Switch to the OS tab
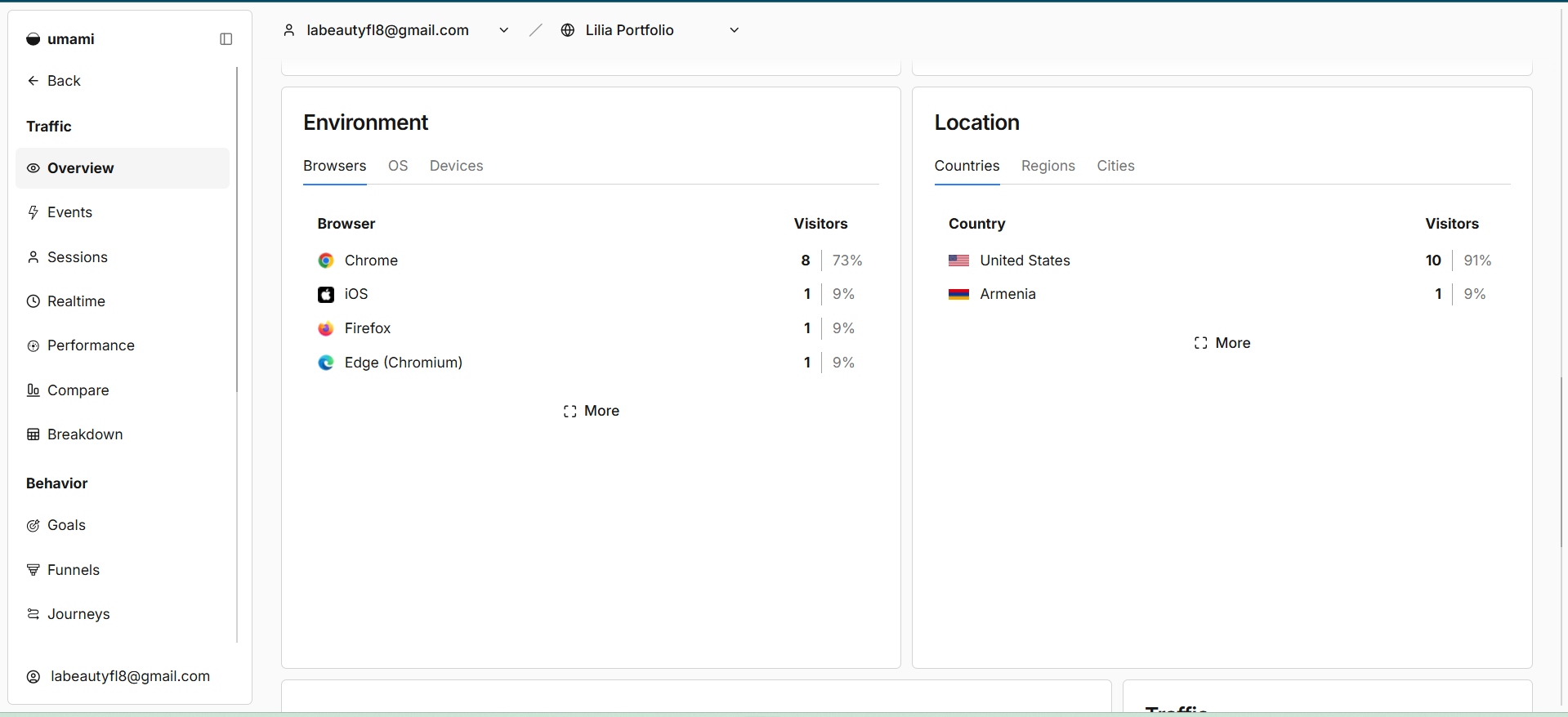Image resolution: width=1568 pixels, height=717 pixels. click(x=398, y=166)
